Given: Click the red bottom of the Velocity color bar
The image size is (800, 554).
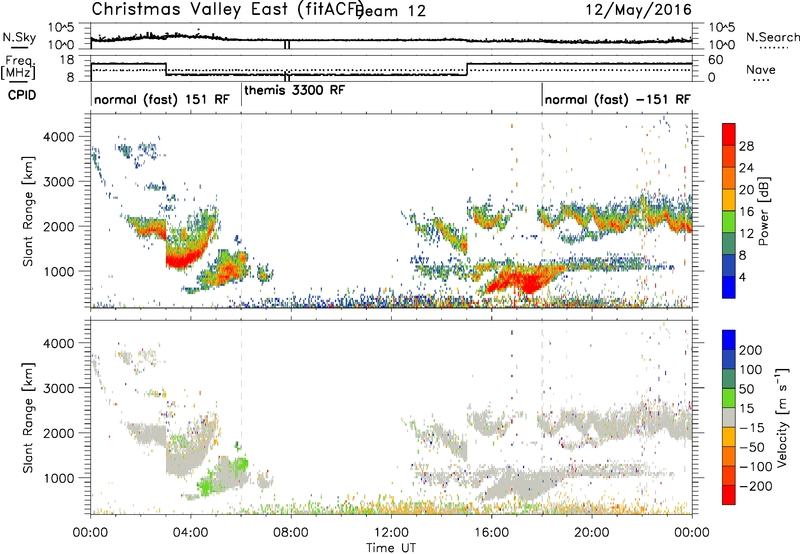Looking at the screenshot, I should [729, 495].
